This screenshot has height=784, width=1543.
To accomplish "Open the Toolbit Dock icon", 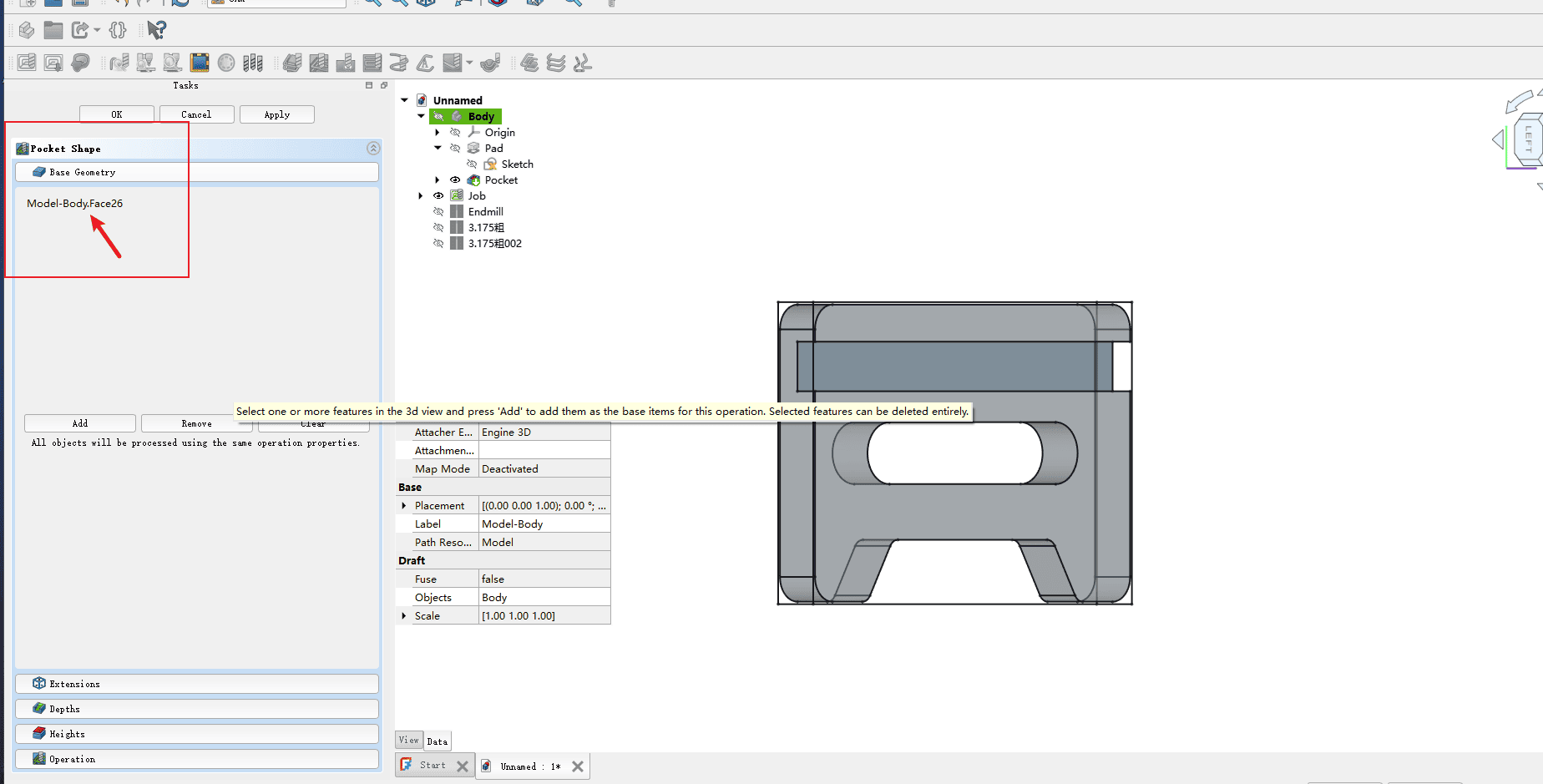I will click(x=253, y=63).
